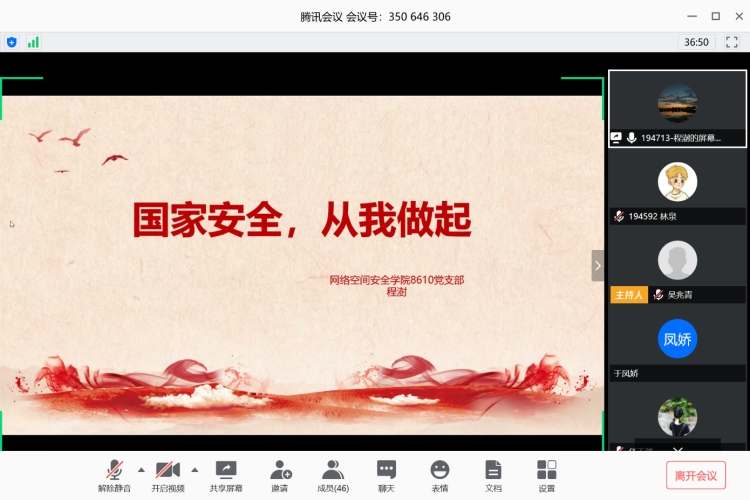Click the blue 凤娇 avatar circle
750x500 pixels.
(677, 339)
